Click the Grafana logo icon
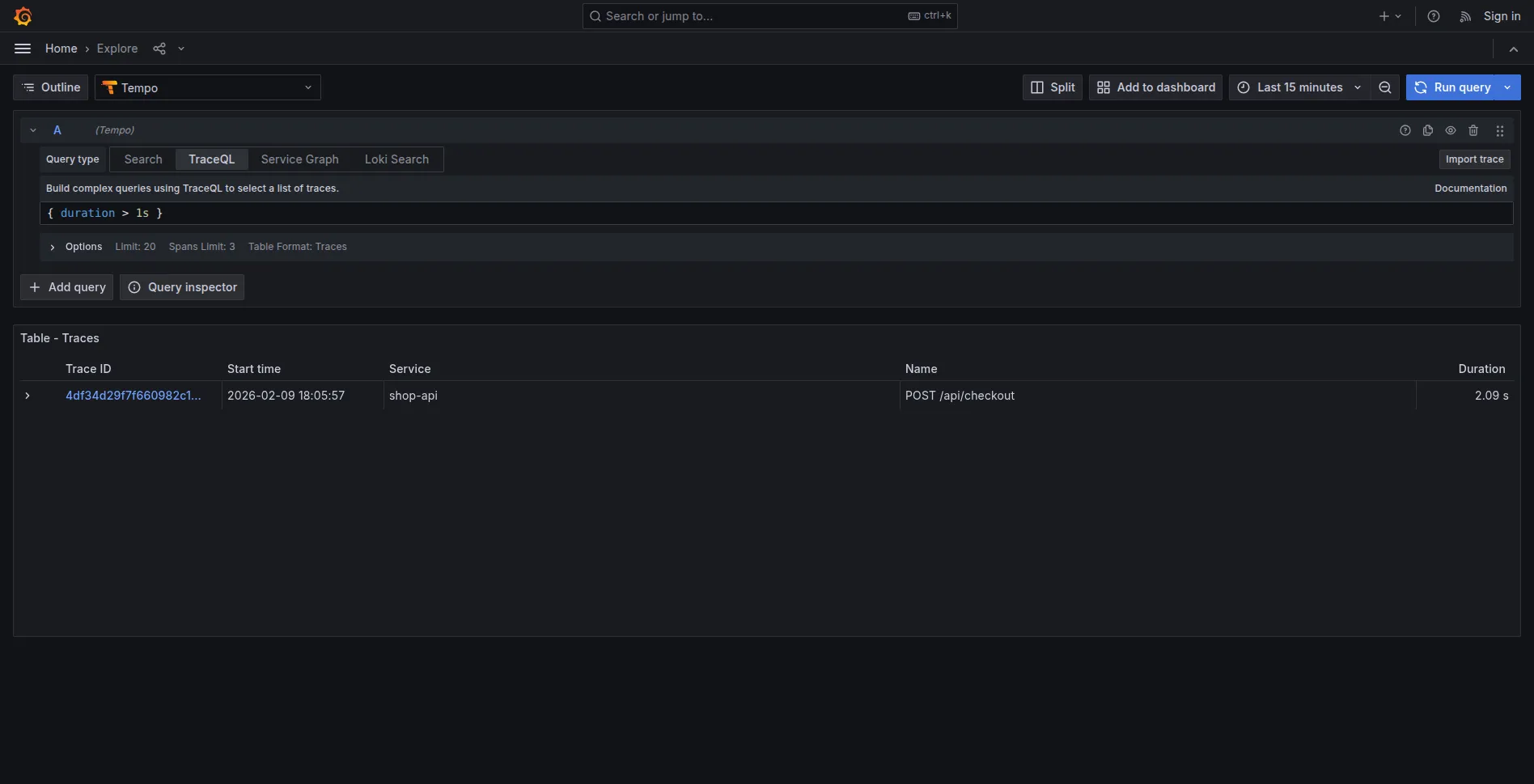Screen dimensions: 1534x784 click(x=23, y=16)
